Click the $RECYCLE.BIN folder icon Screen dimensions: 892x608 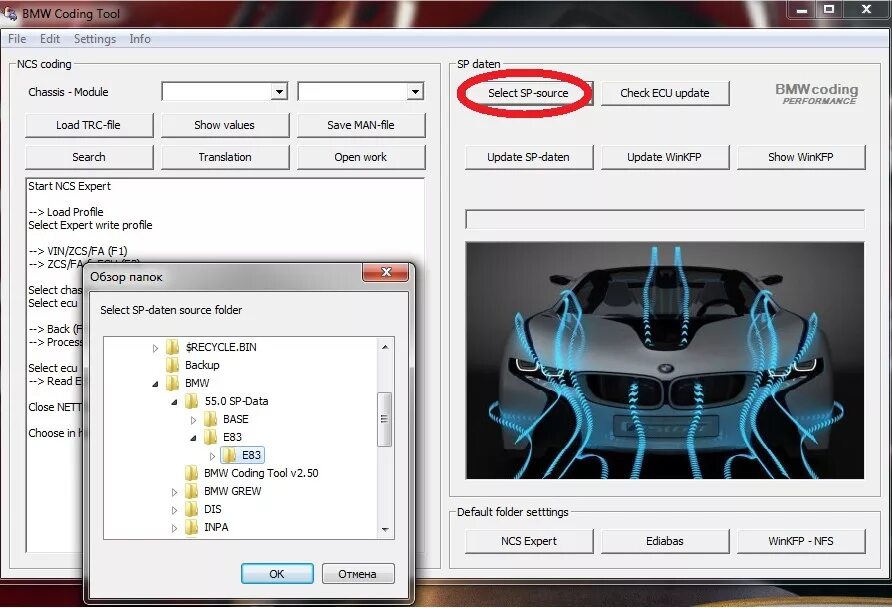[172, 347]
